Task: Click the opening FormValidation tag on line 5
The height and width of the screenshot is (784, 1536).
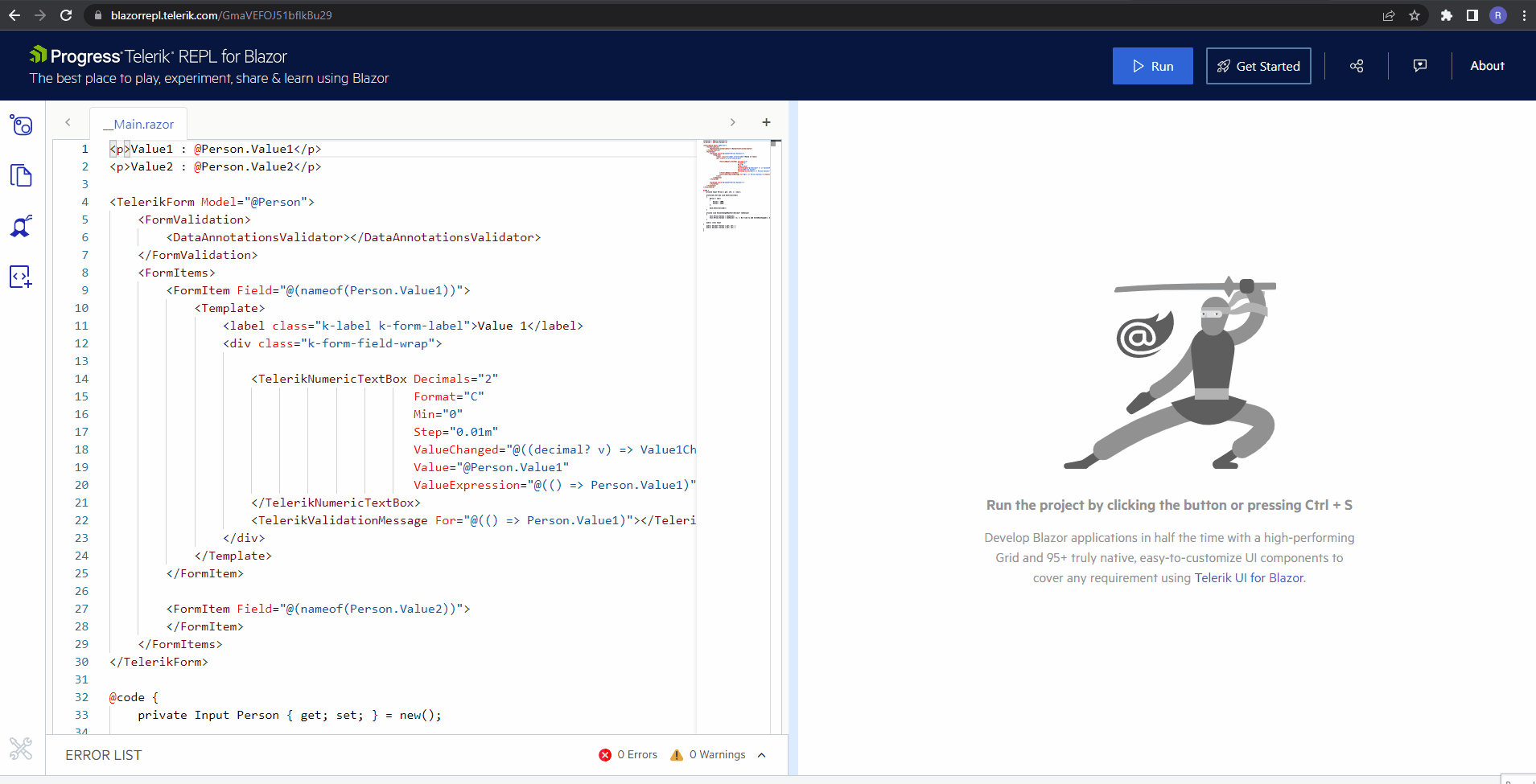Action: [x=194, y=220]
